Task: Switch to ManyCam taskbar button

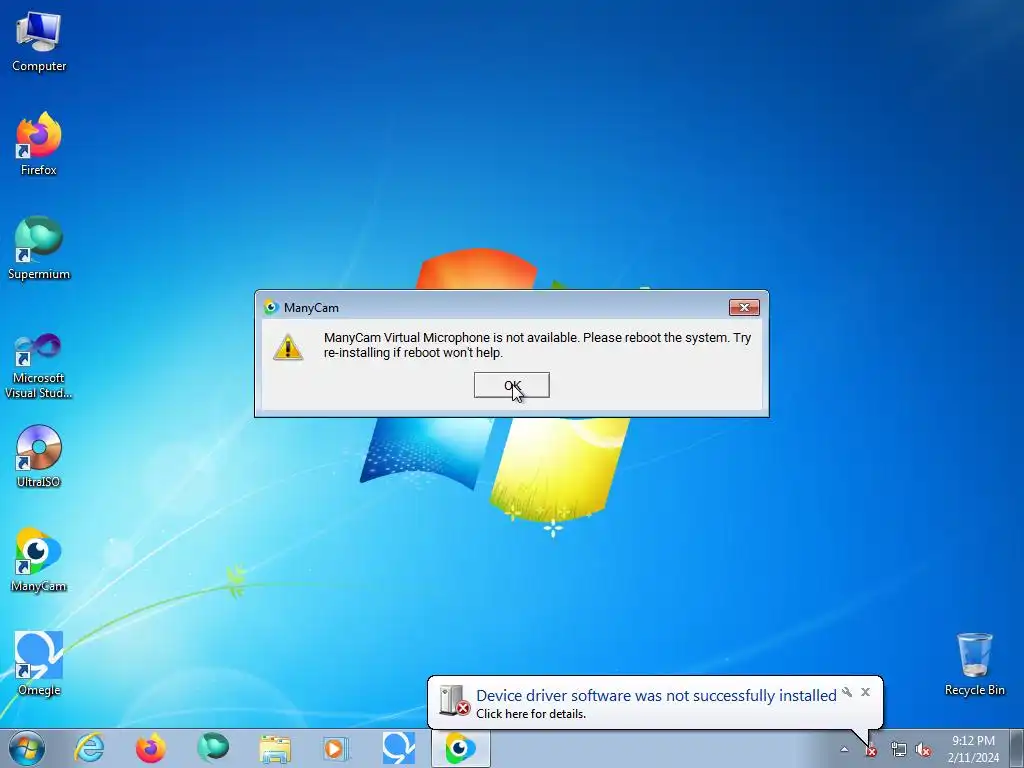Action: pos(460,748)
